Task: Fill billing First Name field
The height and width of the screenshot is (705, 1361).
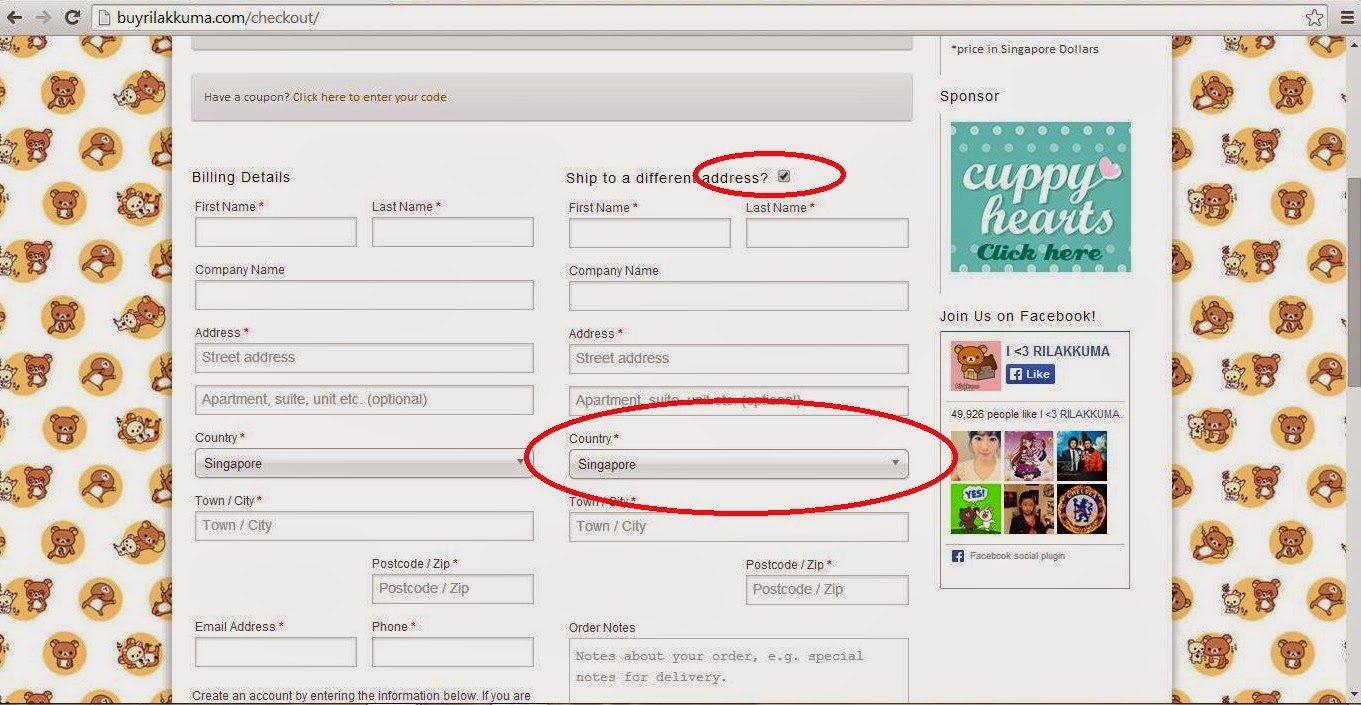Action: (x=276, y=232)
